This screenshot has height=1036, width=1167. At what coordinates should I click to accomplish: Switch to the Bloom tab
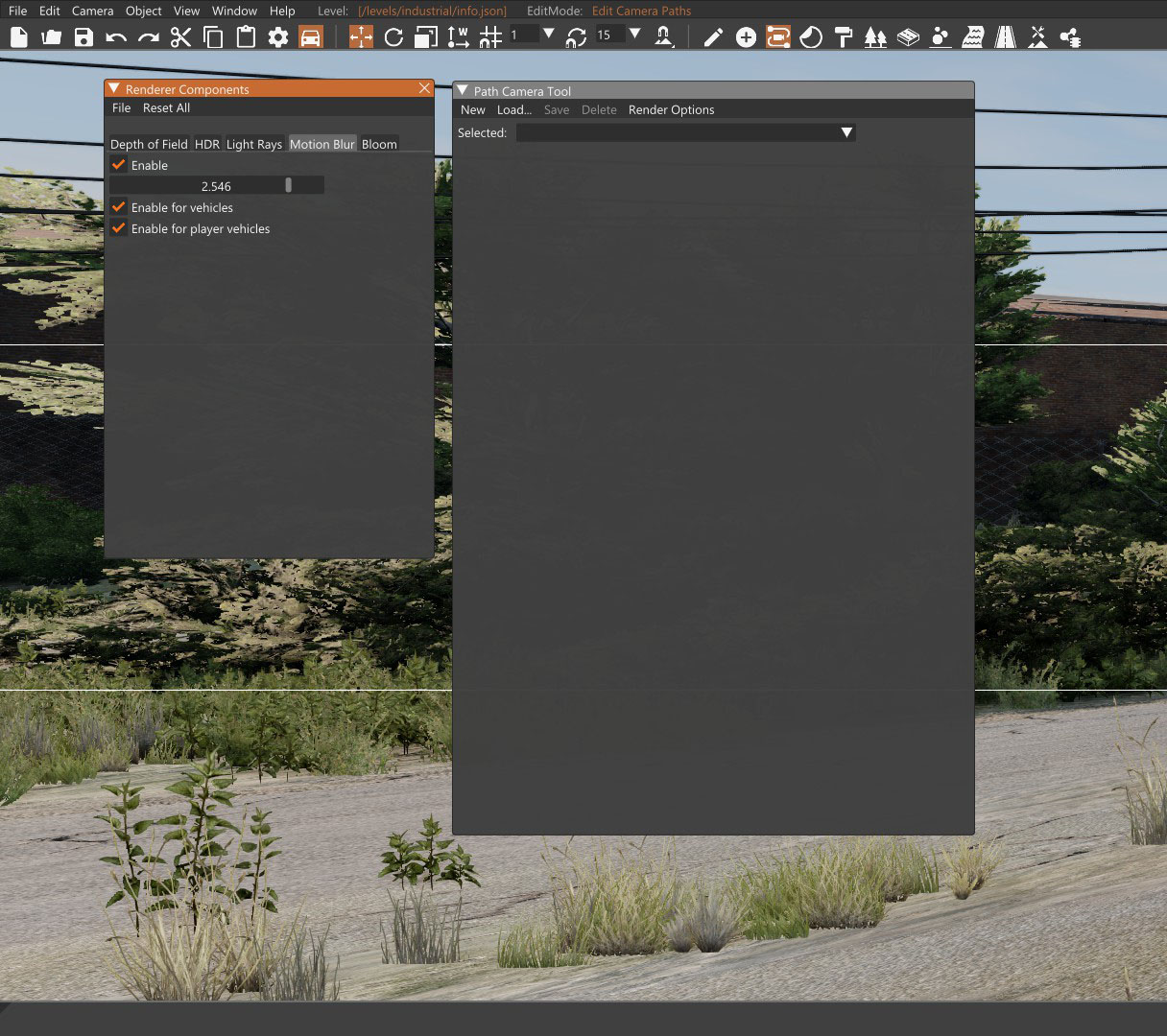click(379, 144)
